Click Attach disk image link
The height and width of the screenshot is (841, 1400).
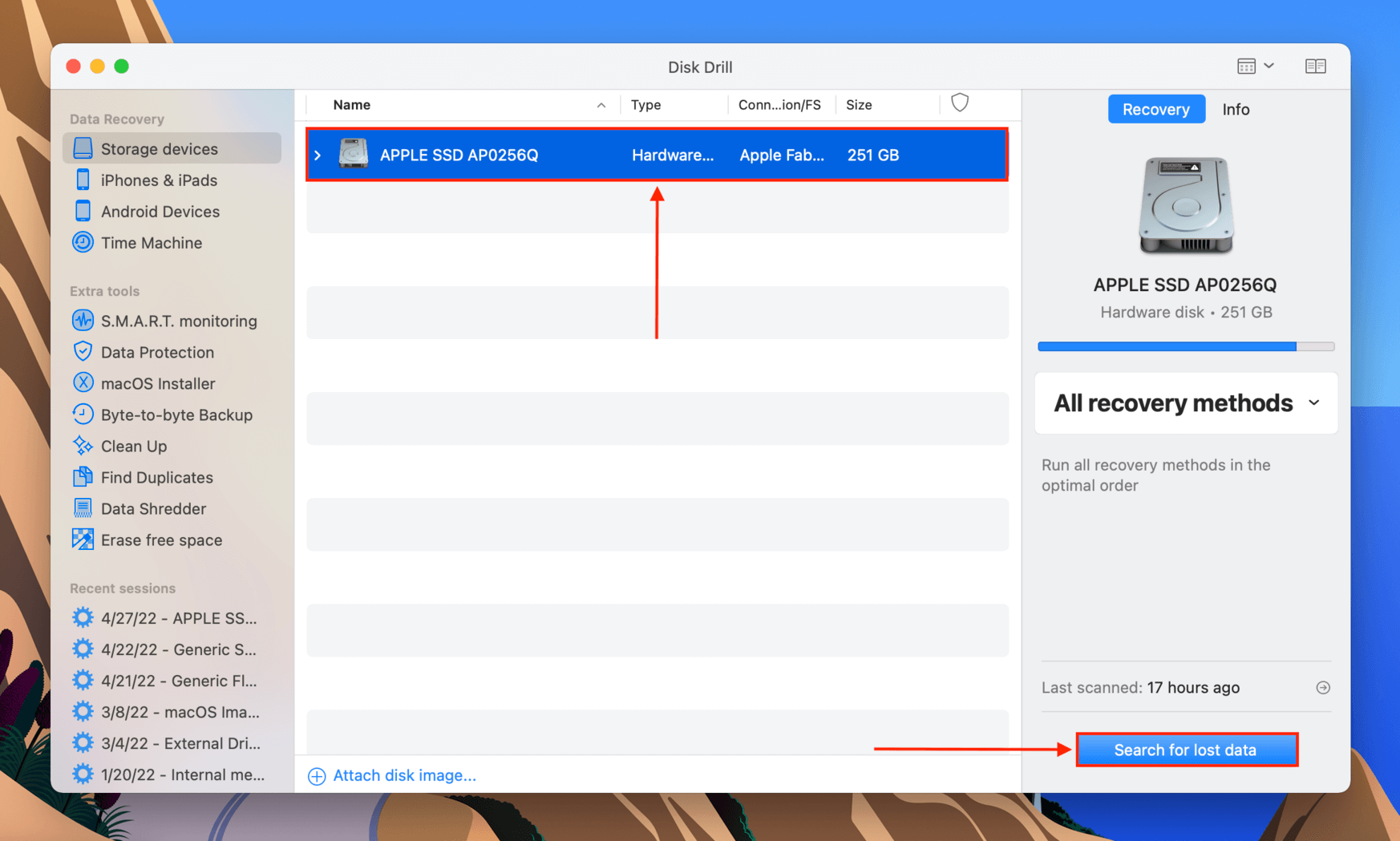404,775
